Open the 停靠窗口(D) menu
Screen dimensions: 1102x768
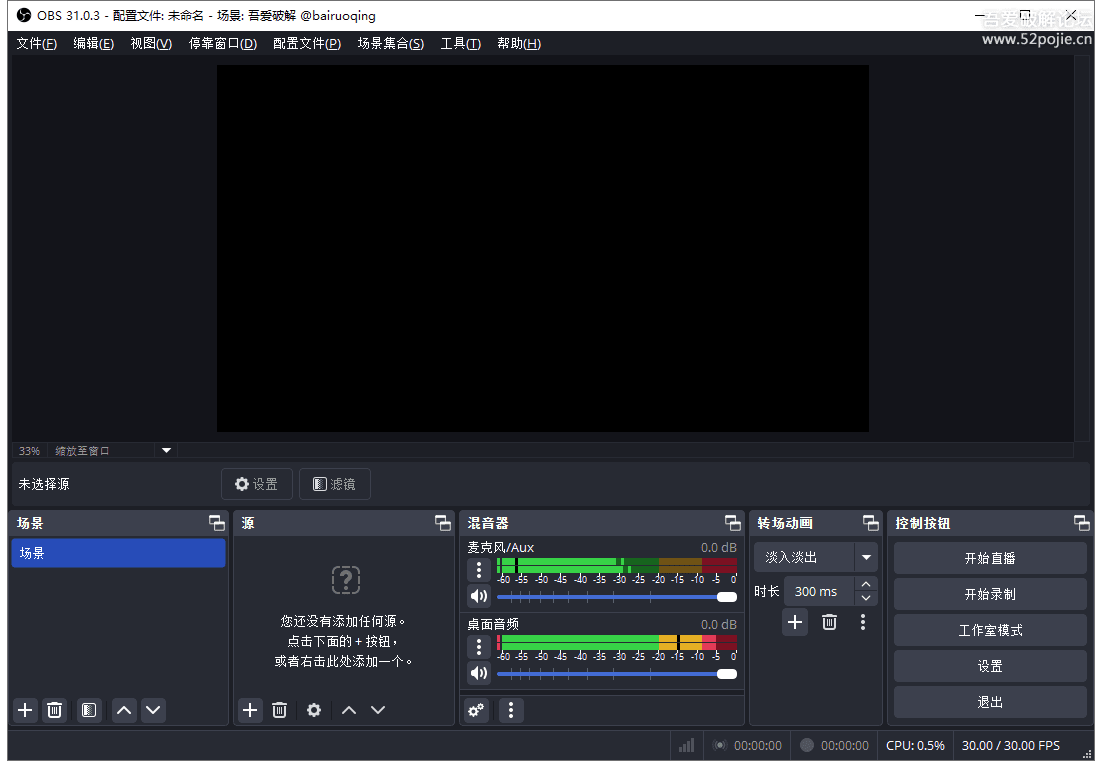(223, 44)
